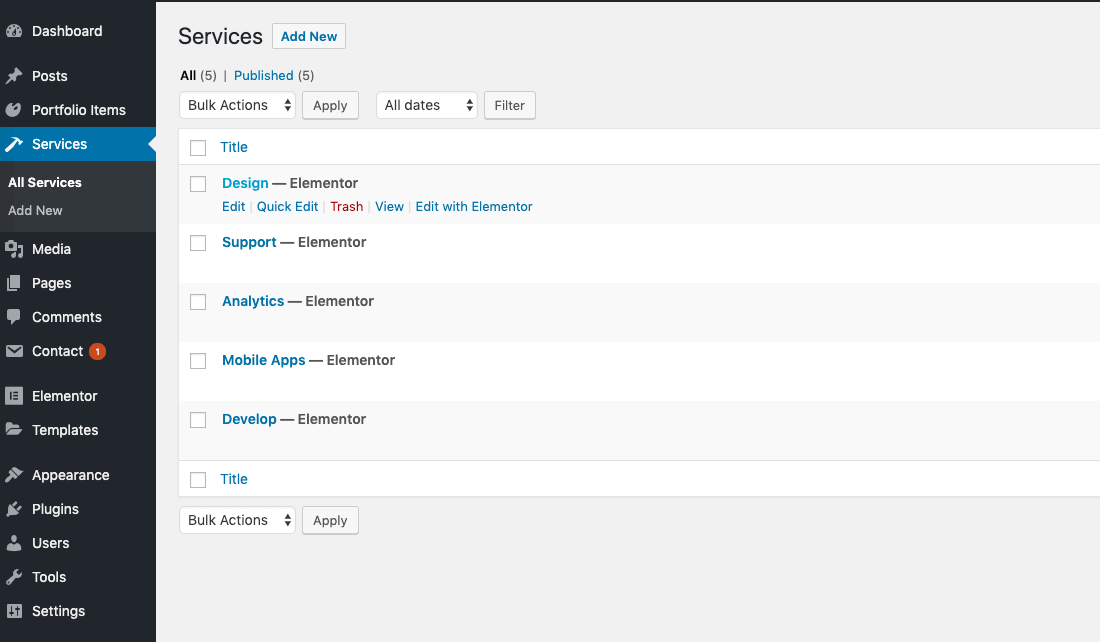Open the bottom Bulk Actions dropdown

tap(237, 520)
